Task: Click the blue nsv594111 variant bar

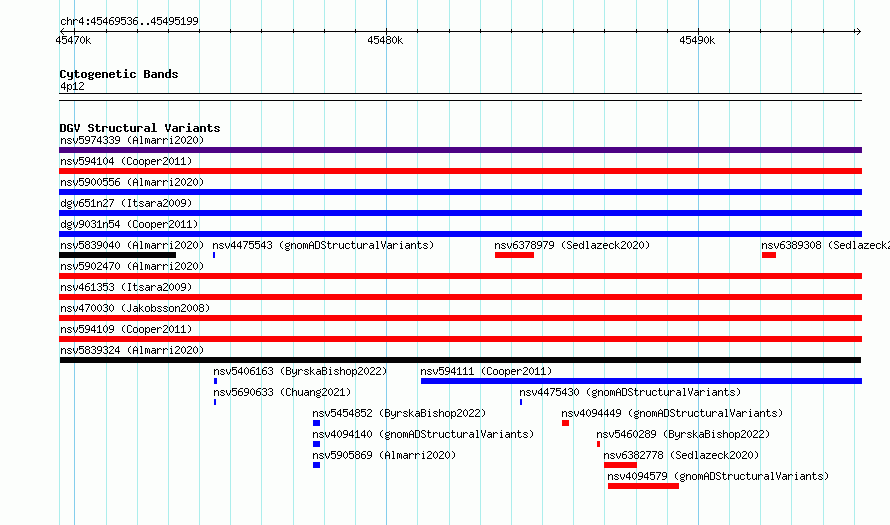Action: 641,381
